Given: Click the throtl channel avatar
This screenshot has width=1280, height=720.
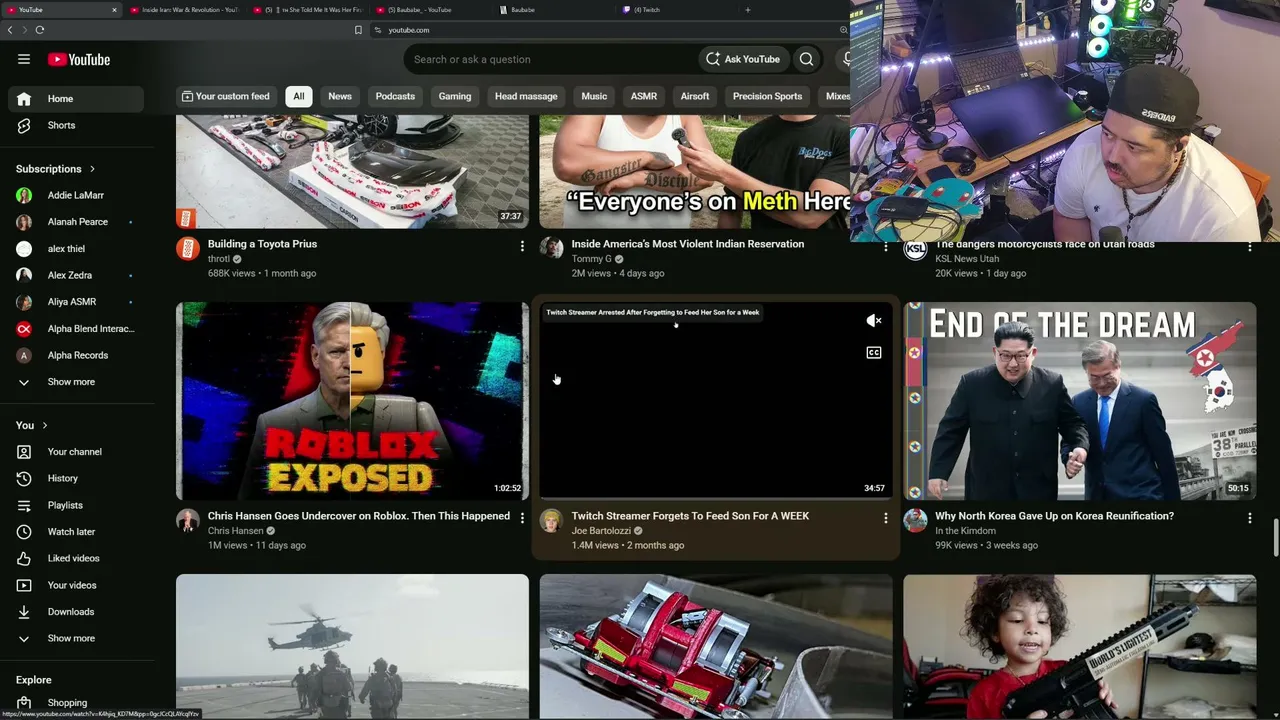Looking at the screenshot, I should click(x=188, y=249).
